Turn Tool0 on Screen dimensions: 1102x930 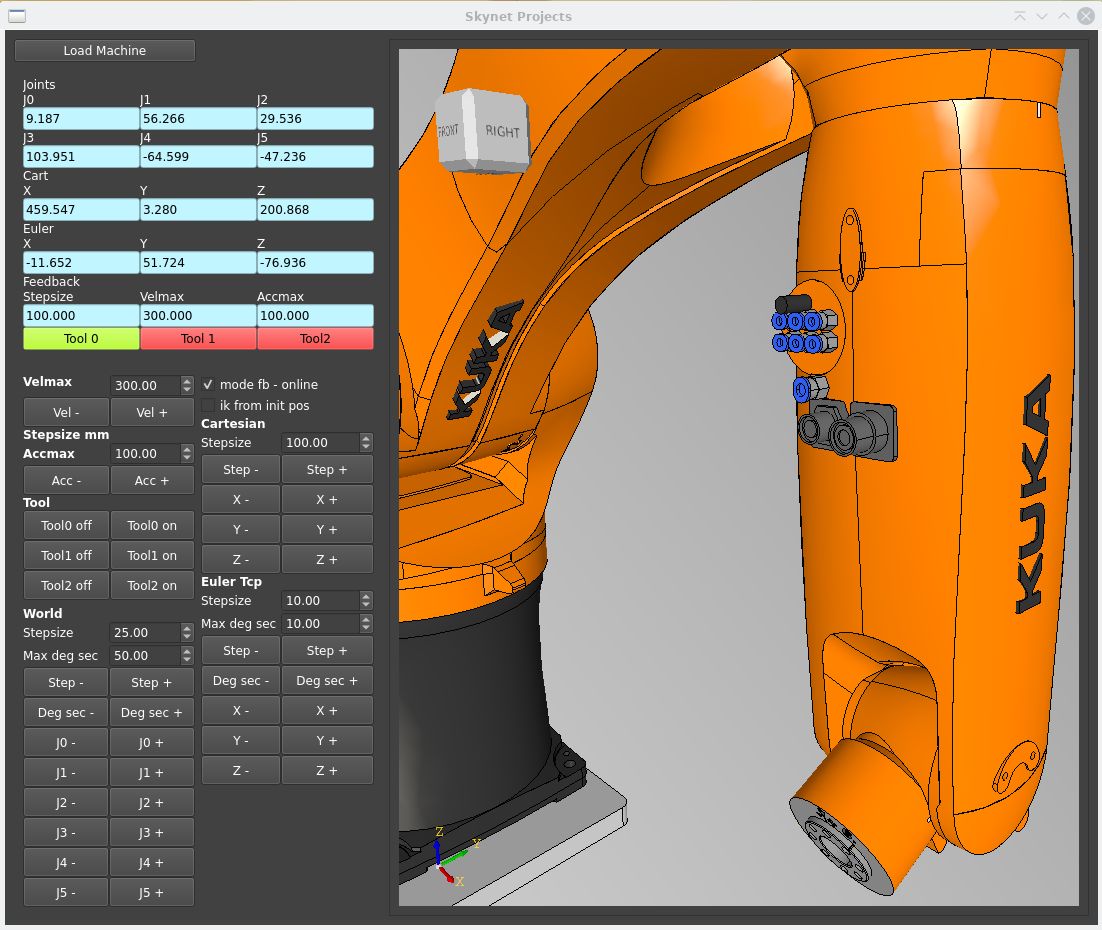click(x=152, y=526)
